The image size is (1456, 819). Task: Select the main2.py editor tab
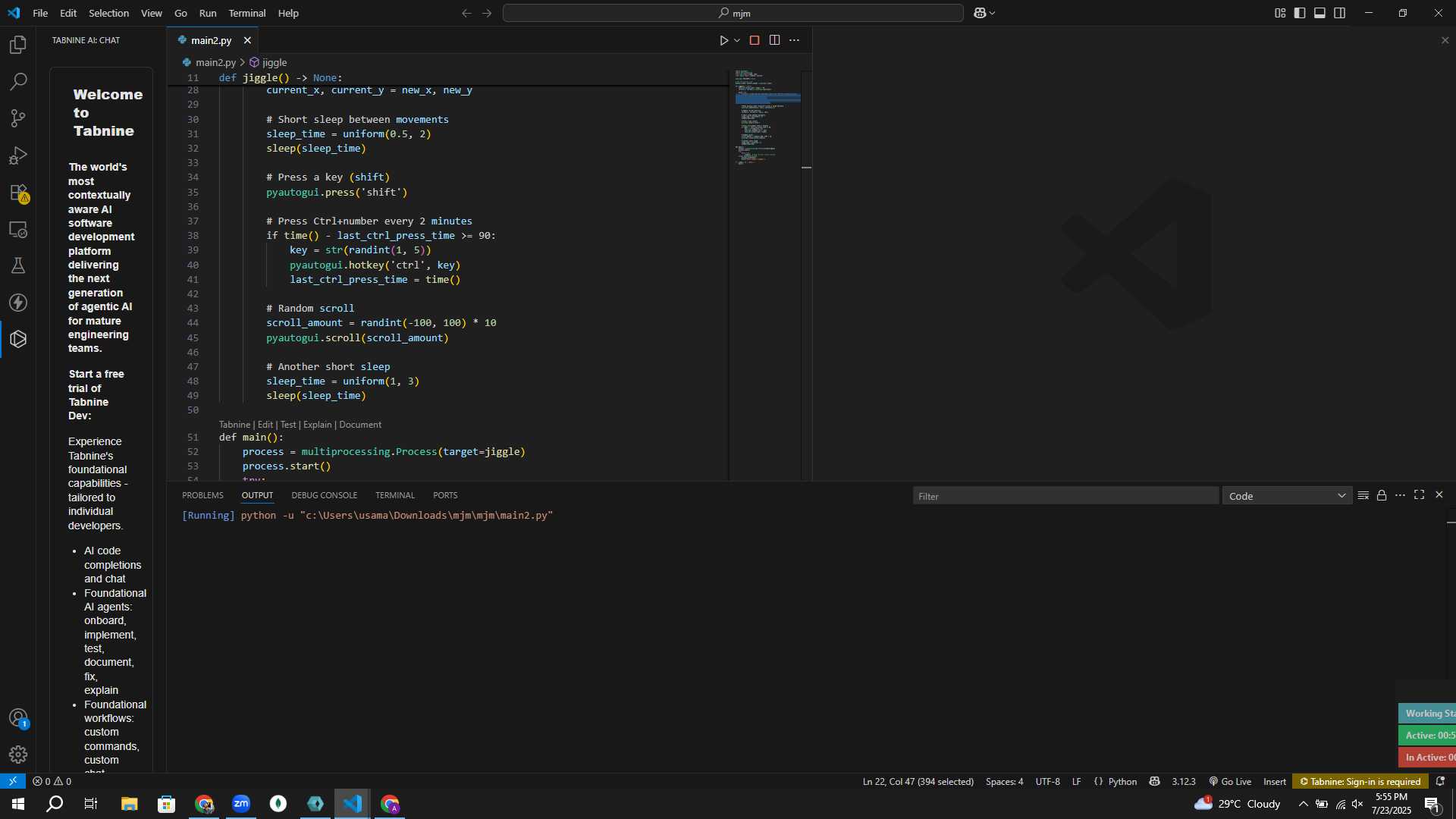[211, 40]
